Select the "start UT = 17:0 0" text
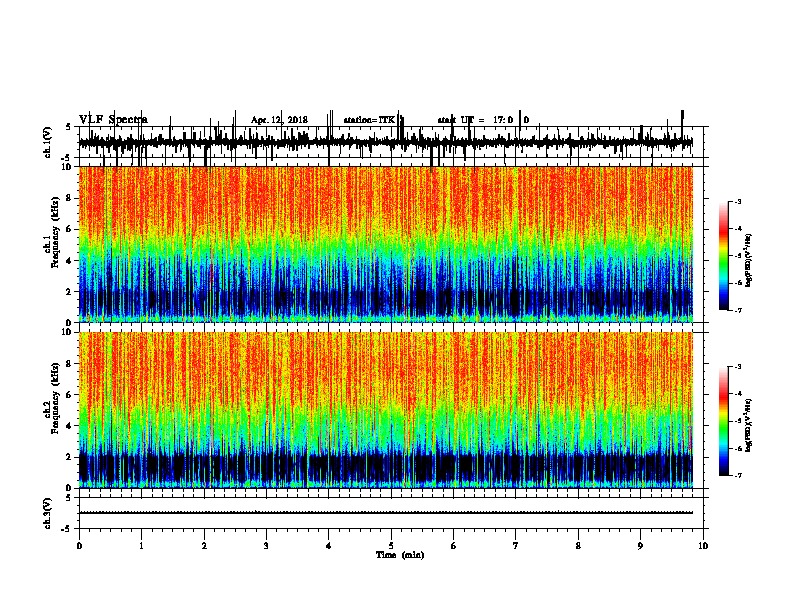 [483, 120]
